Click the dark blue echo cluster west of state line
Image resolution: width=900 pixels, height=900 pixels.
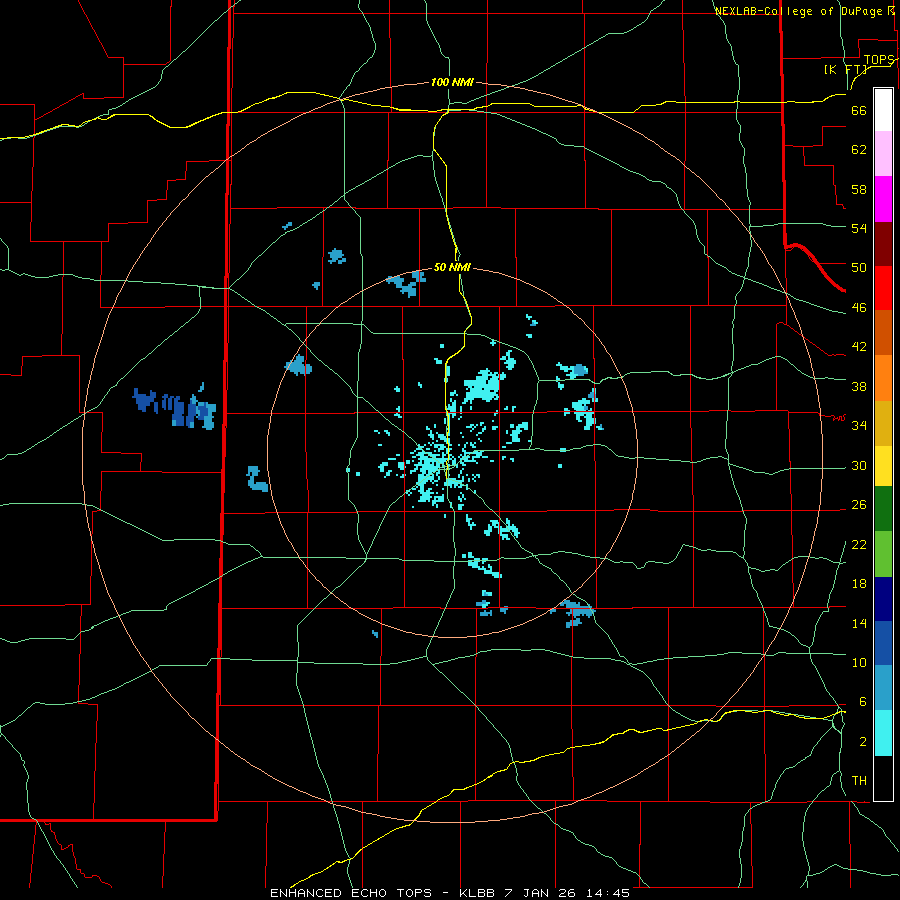(x=175, y=406)
